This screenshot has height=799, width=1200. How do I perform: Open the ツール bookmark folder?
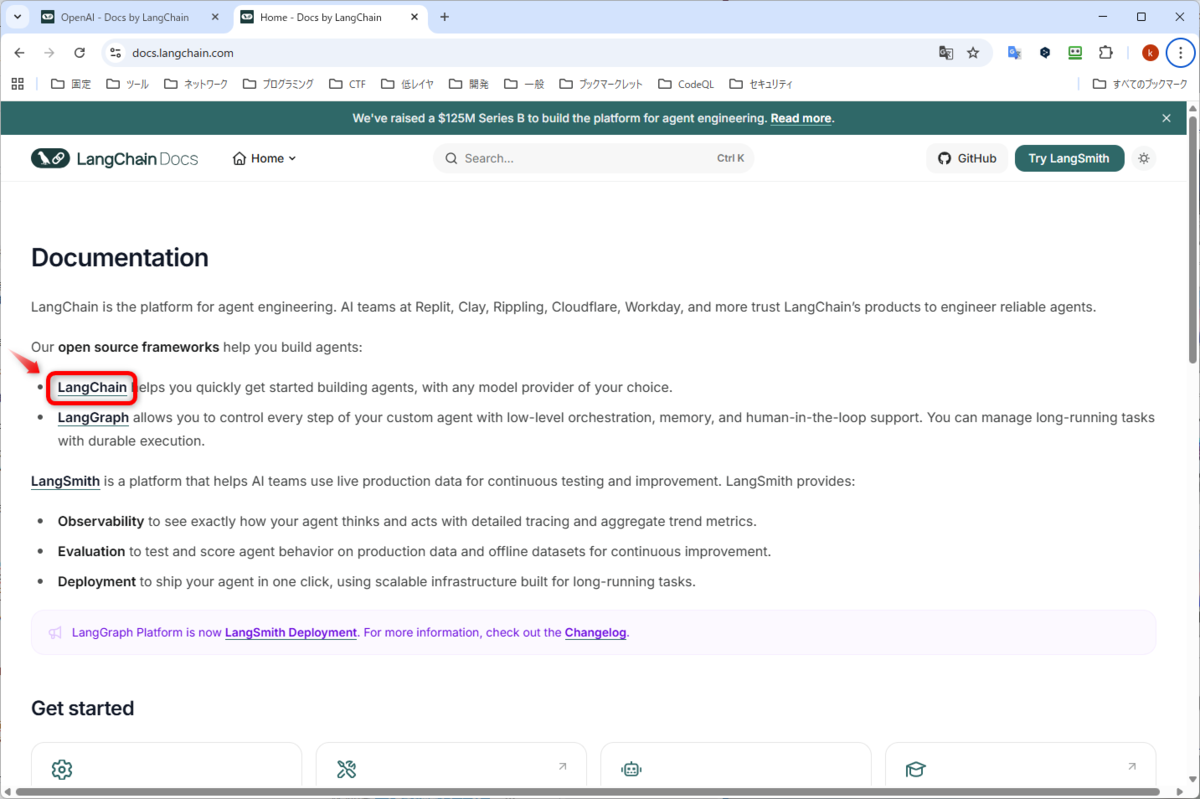[127, 84]
